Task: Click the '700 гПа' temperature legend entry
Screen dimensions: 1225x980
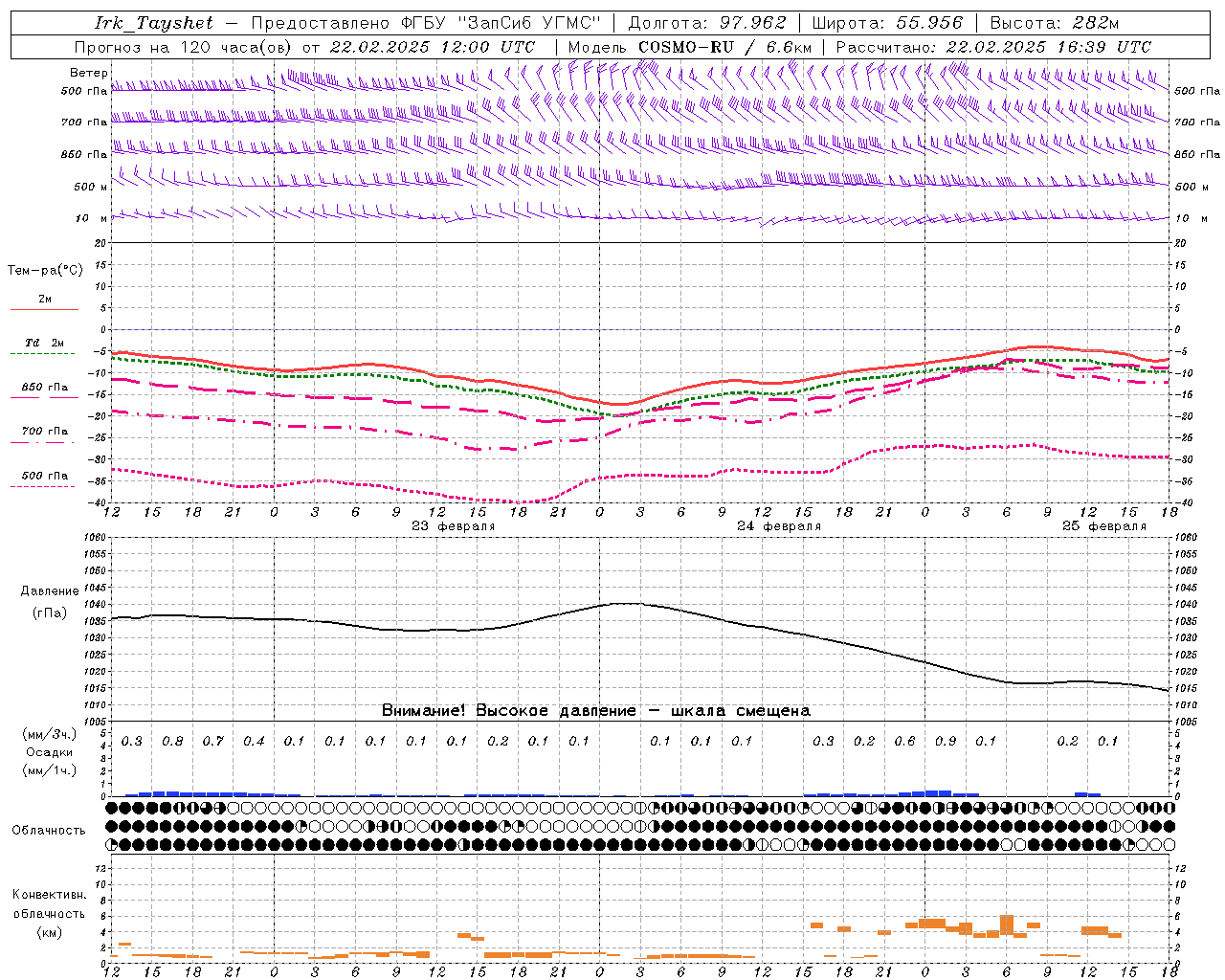Action: point(45,432)
